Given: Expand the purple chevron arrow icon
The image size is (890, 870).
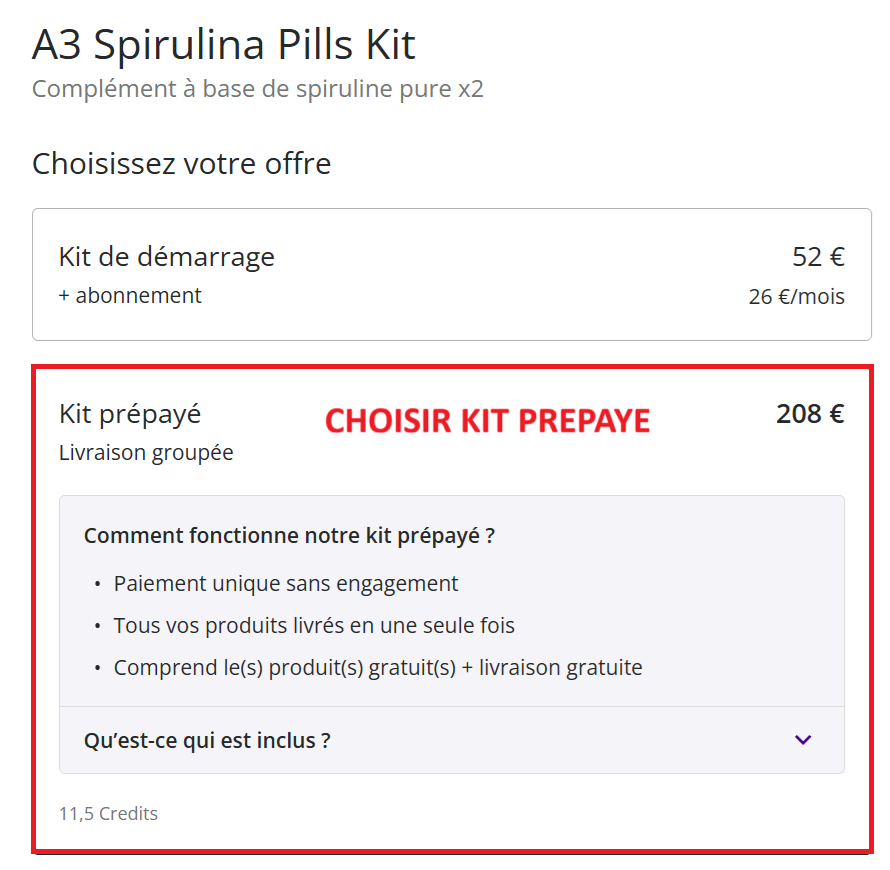Looking at the screenshot, I should (803, 740).
